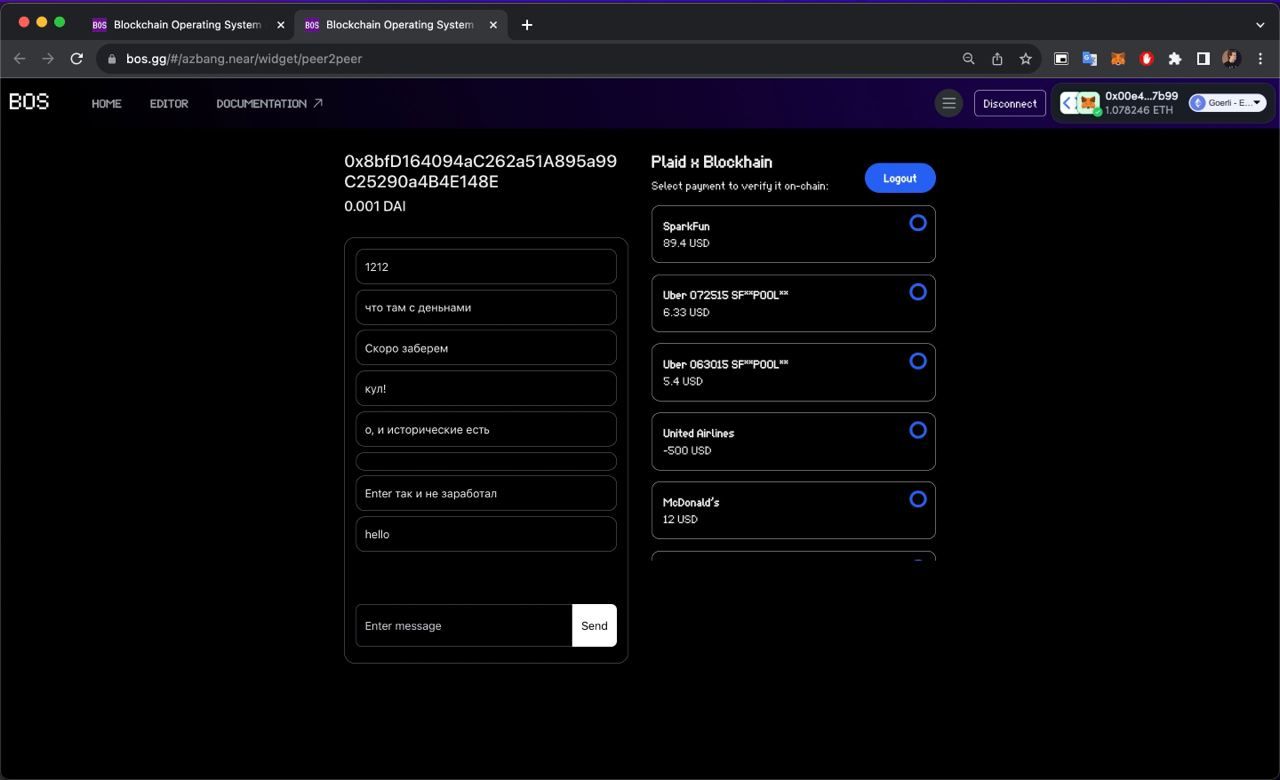Click the lock icon in the address bar
The width and height of the screenshot is (1280, 780).
[111, 59]
